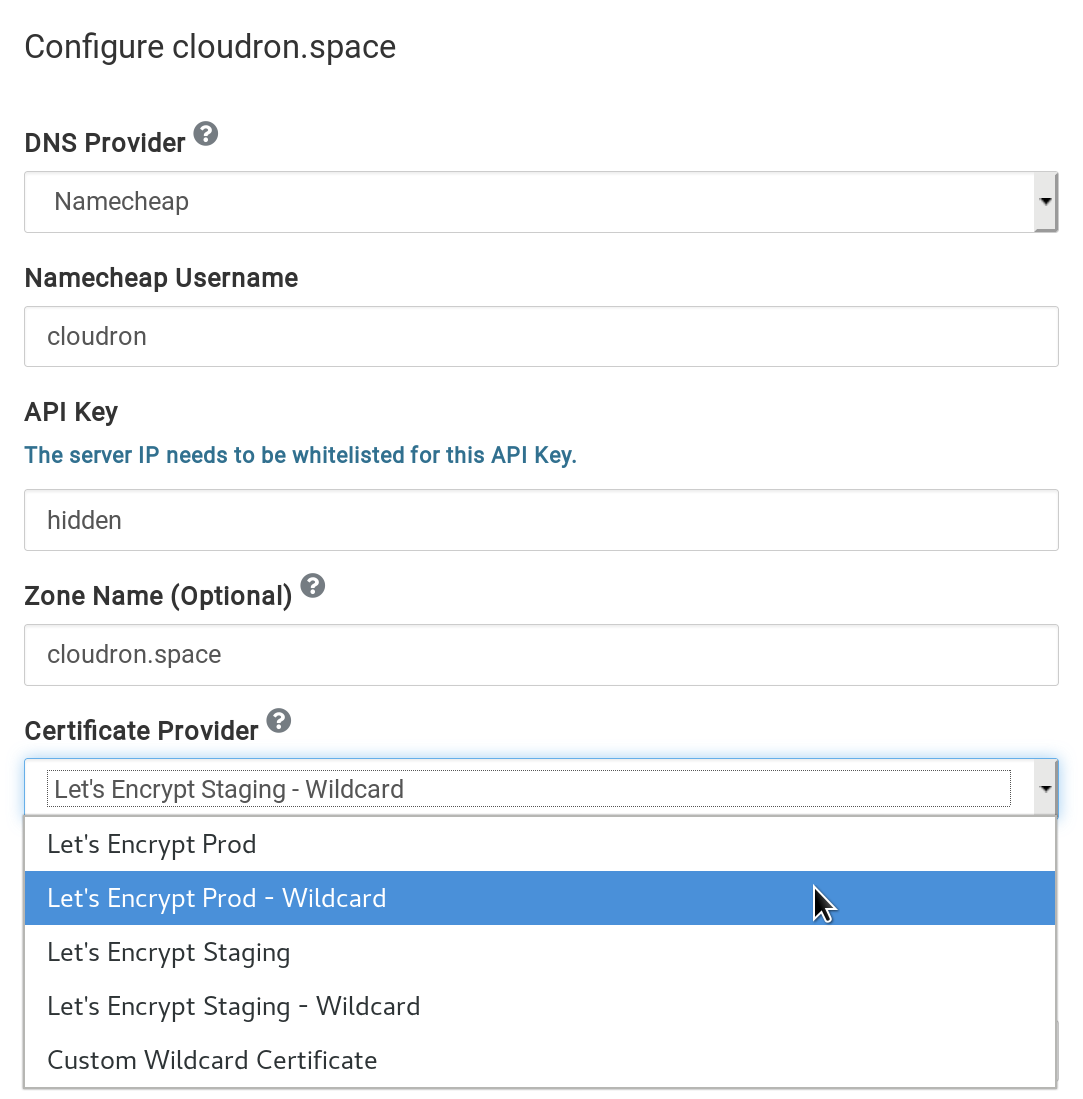1083x1099 pixels.
Task: Pick Let's Encrypt Staging from the list
Action: tap(169, 952)
